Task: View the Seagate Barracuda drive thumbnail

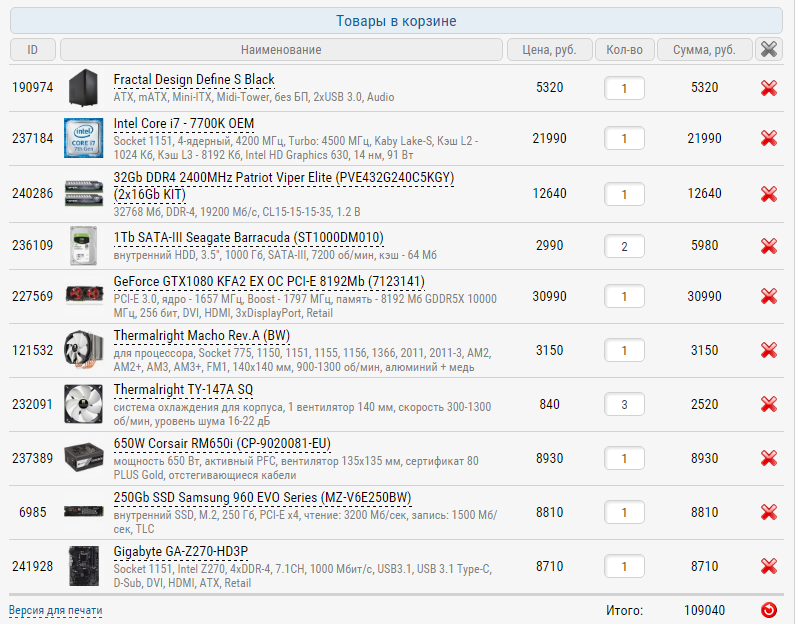Action: (x=83, y=246)
